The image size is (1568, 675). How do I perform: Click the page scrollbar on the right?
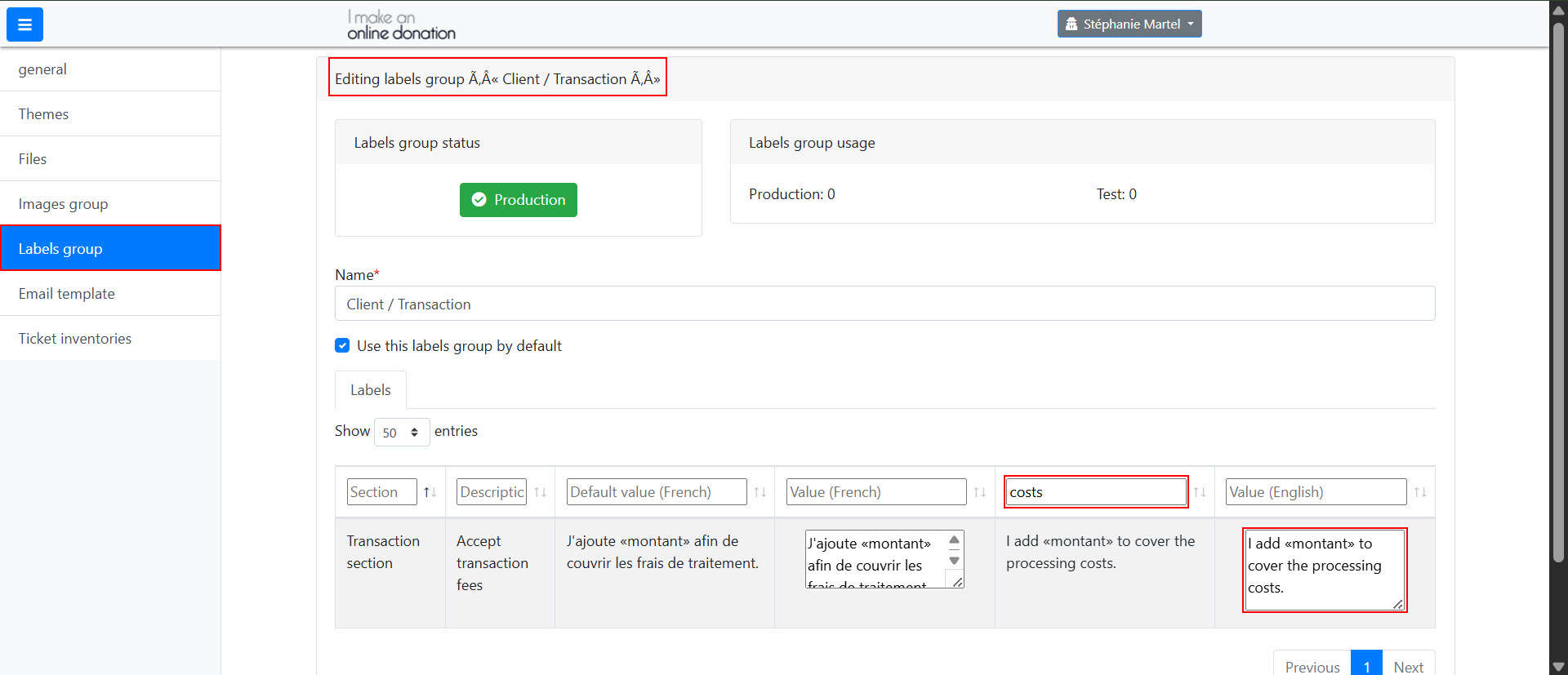tap(1558, 294)
